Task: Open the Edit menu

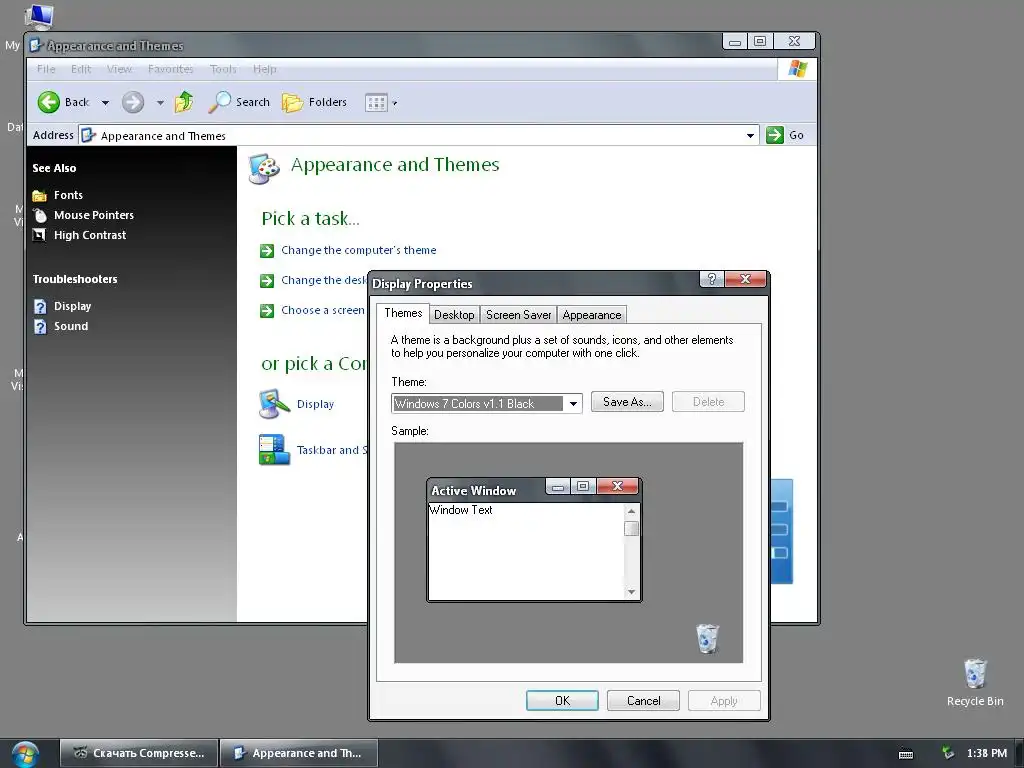Action: (x=81, y=69)
